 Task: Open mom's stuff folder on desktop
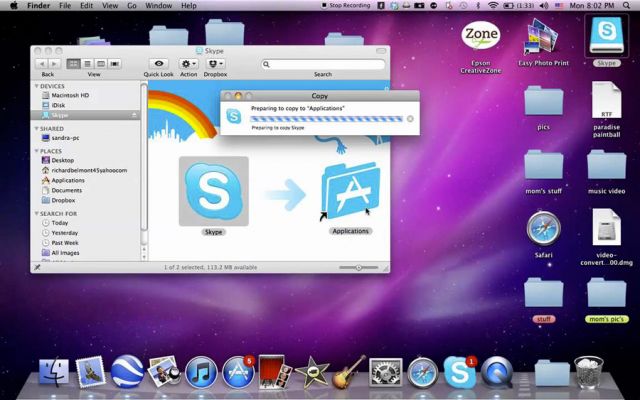543,164
